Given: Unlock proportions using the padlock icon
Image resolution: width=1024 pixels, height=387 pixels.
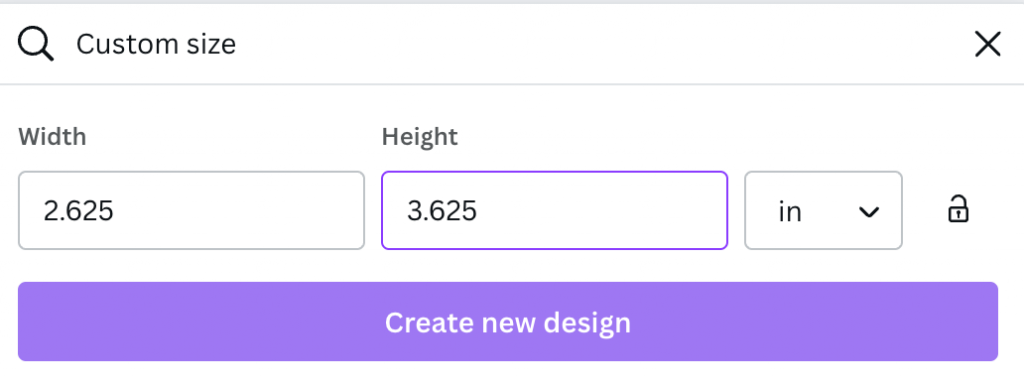Looking at the screenshot, I should pos(958,209).
